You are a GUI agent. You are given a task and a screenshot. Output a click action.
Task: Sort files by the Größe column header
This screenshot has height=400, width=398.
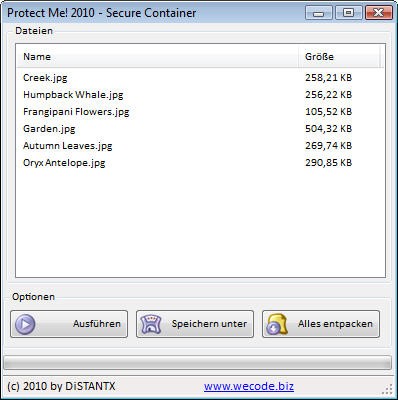(339, 57)
